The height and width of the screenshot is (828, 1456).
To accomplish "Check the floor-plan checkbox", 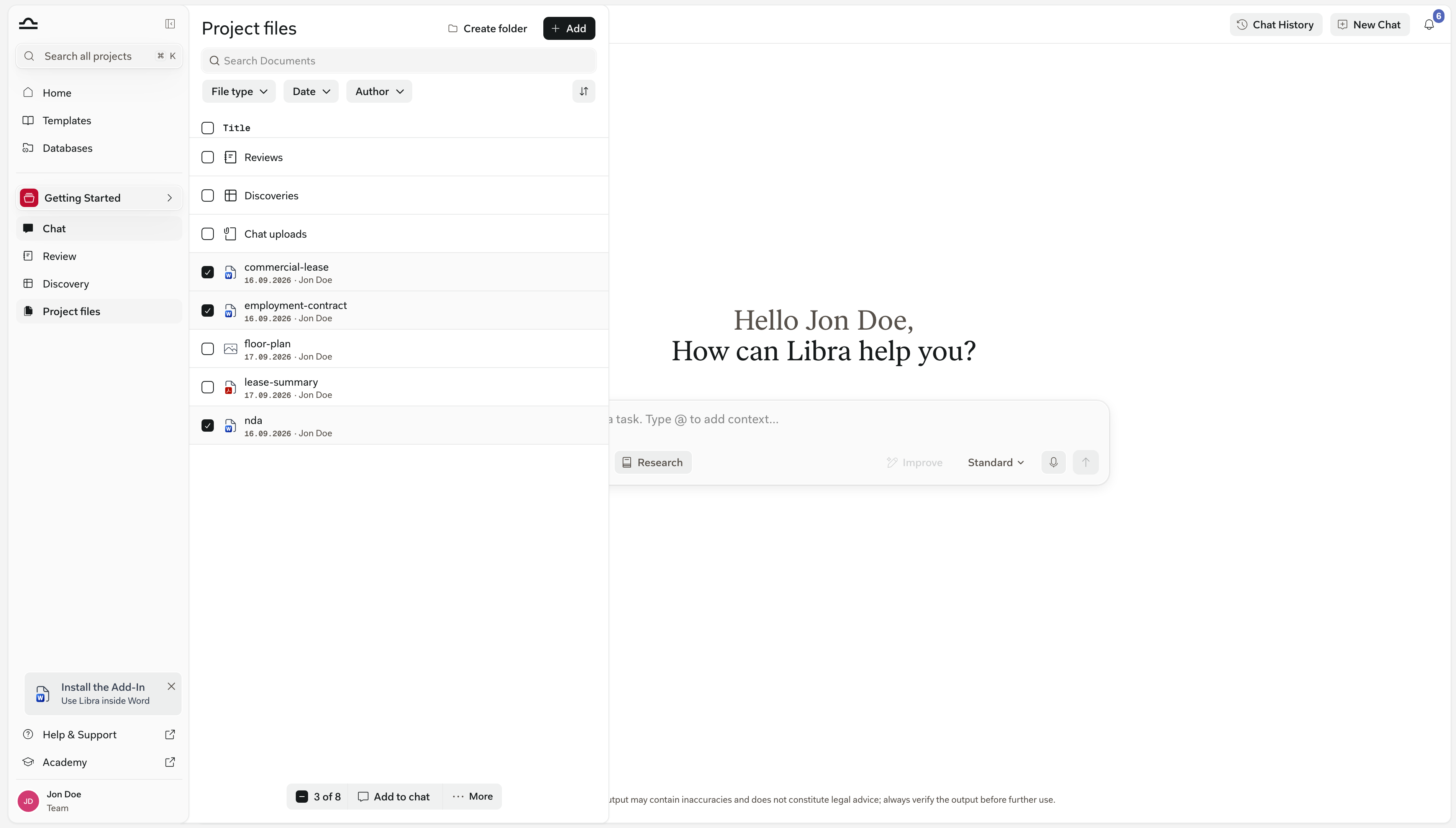I will pyautogui.click(x=207, y=348).
